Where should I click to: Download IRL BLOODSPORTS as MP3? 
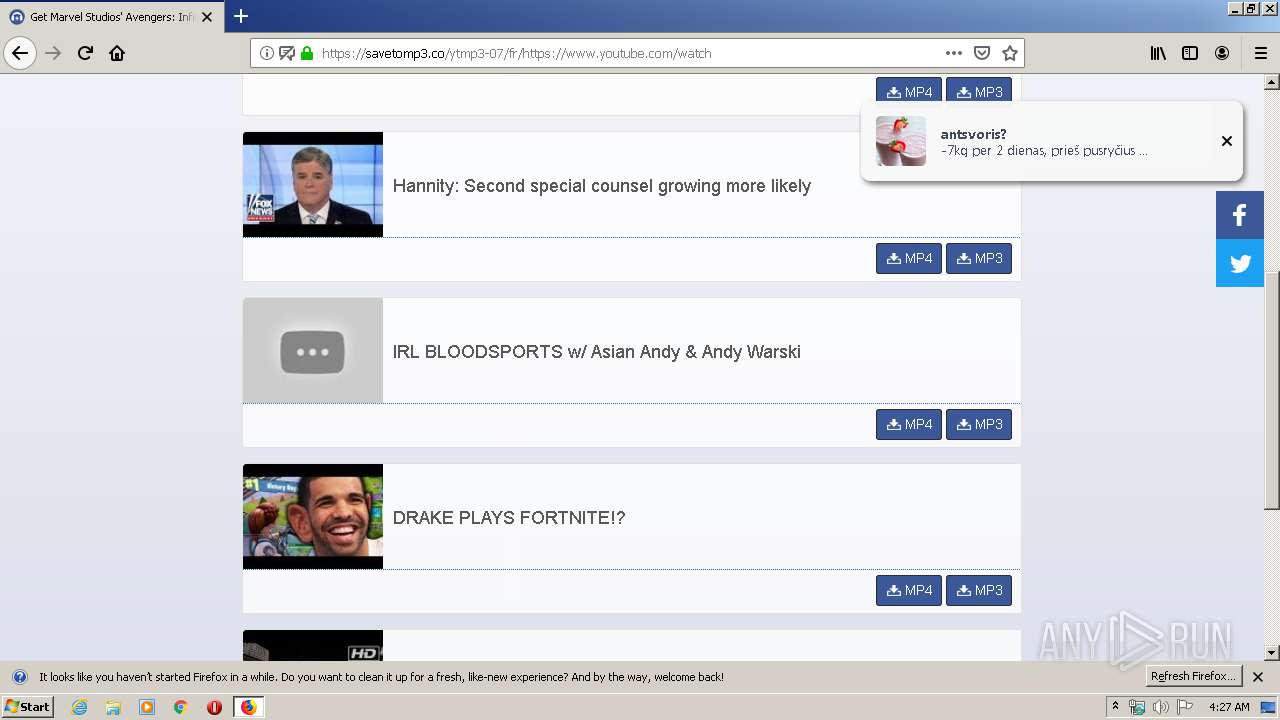tap(979, 424)
